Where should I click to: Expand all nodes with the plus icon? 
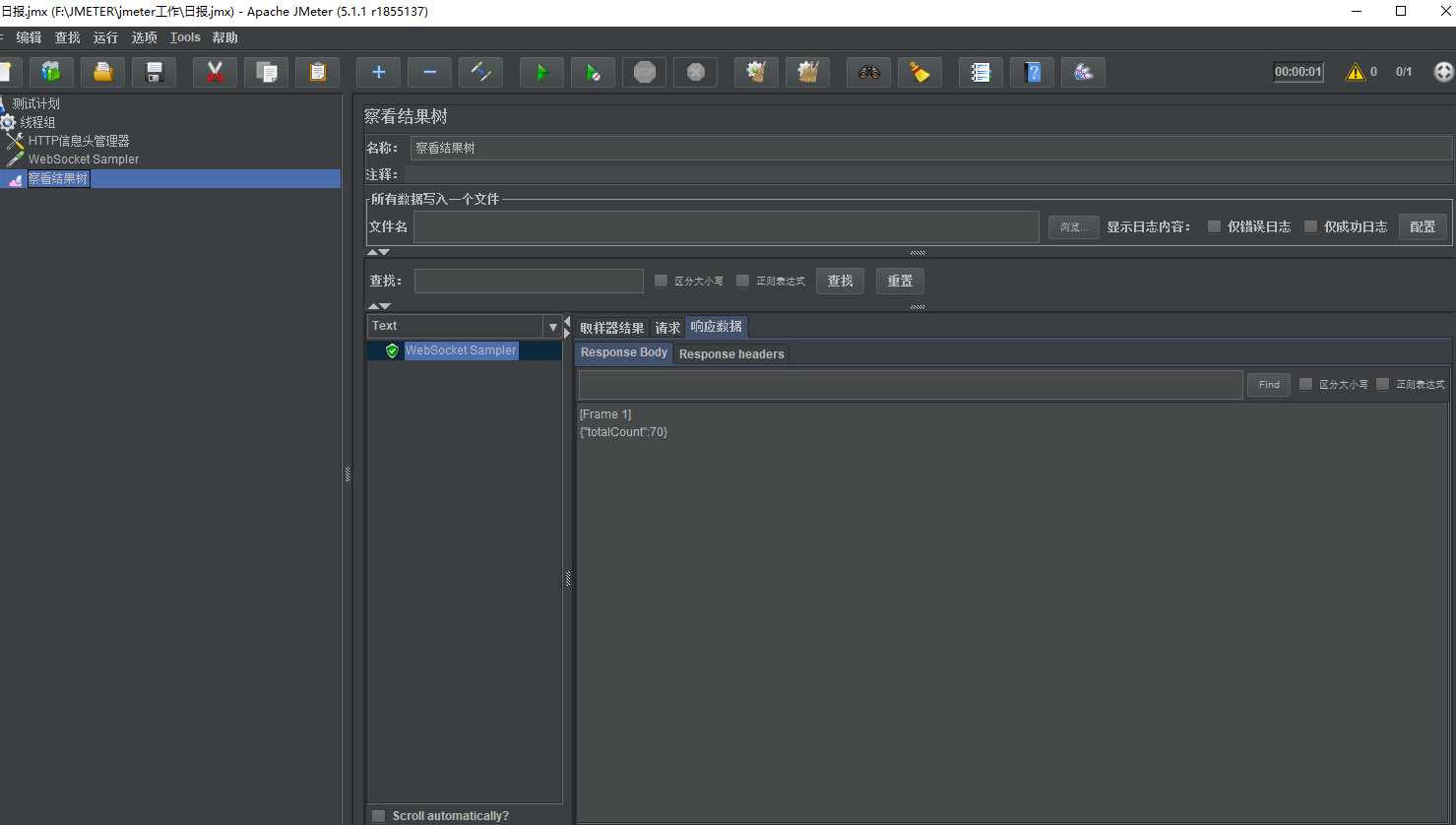click(378, 72)
